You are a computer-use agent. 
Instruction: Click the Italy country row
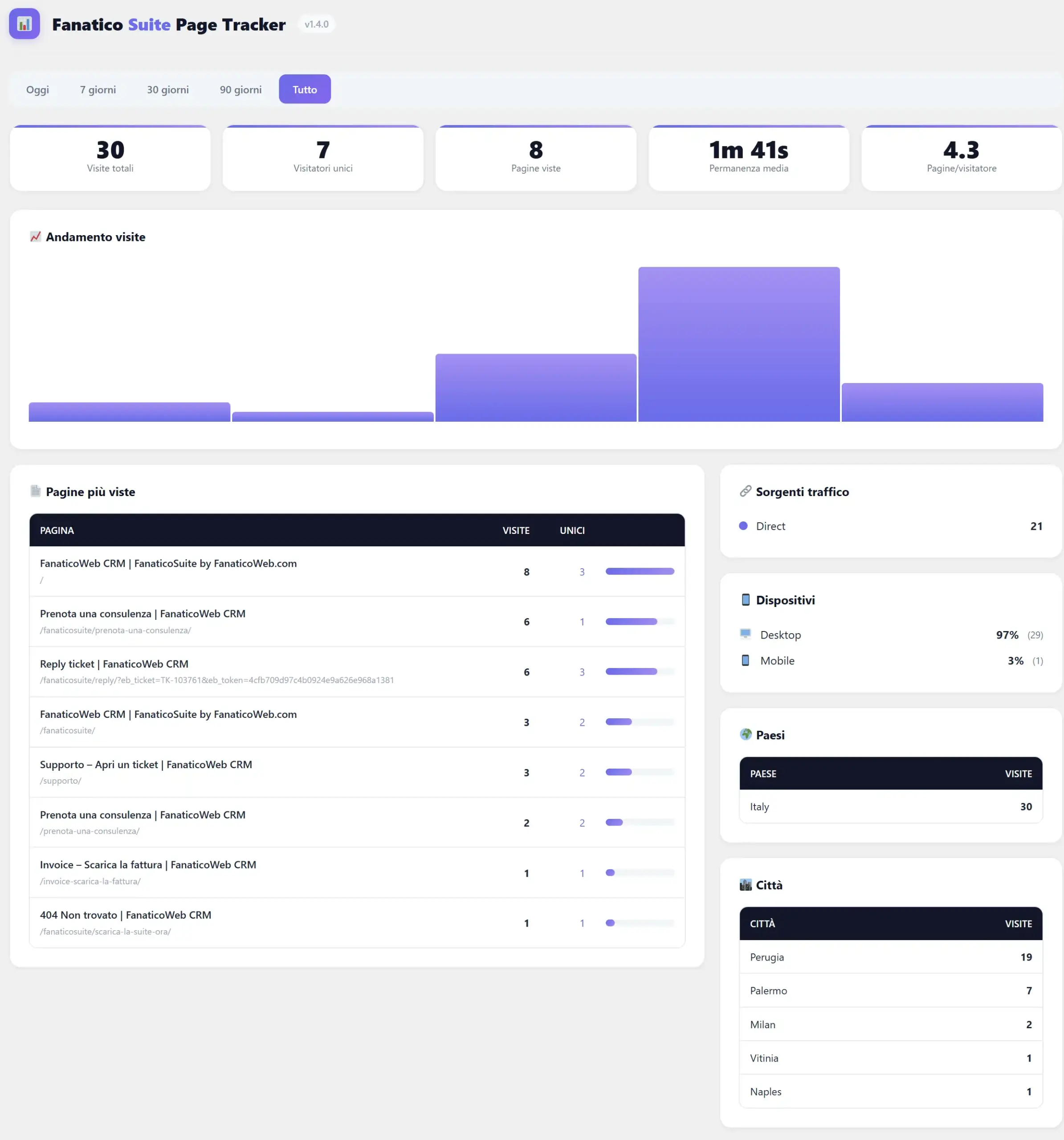click(890, 806)
